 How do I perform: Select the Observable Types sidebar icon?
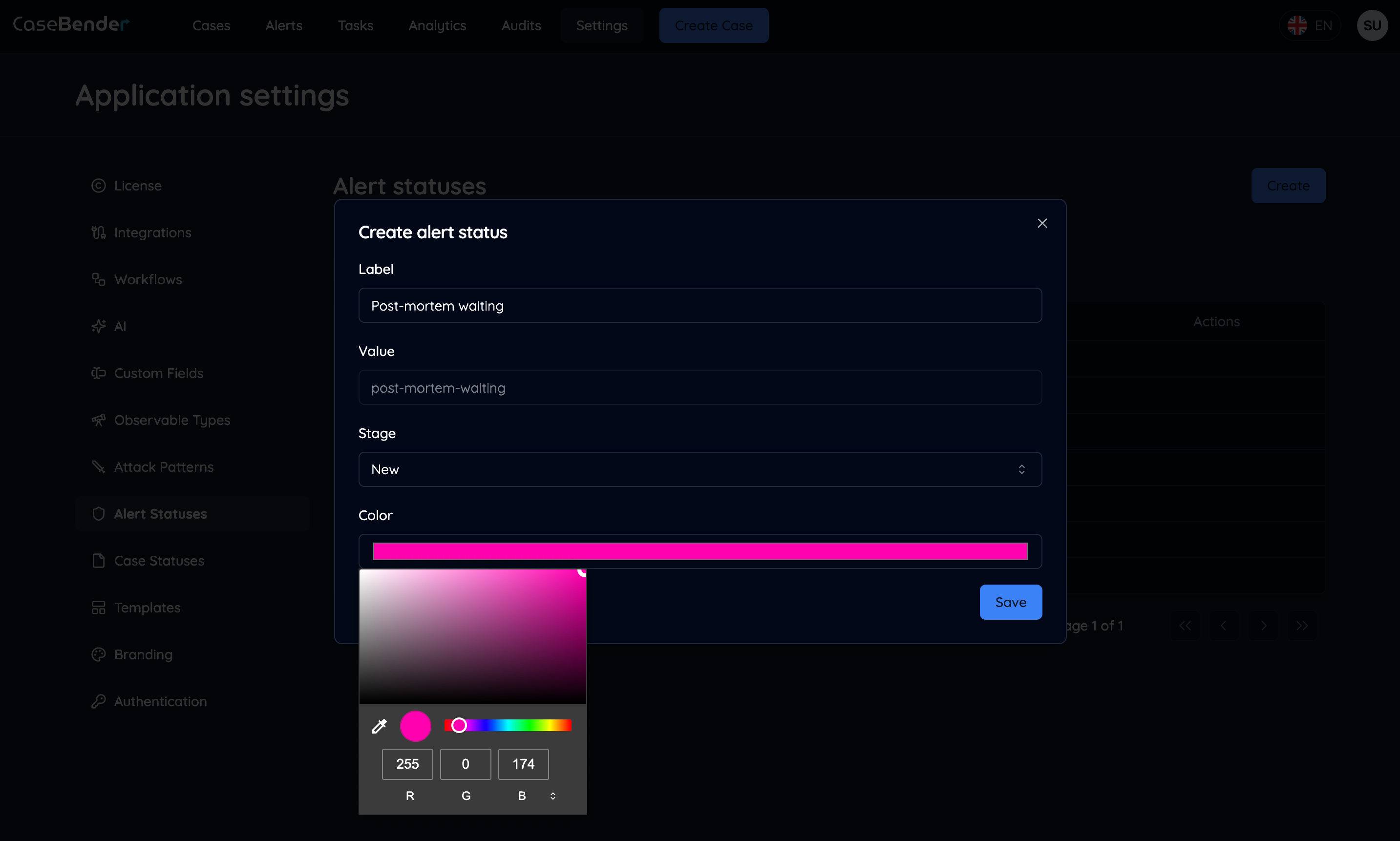99,420
